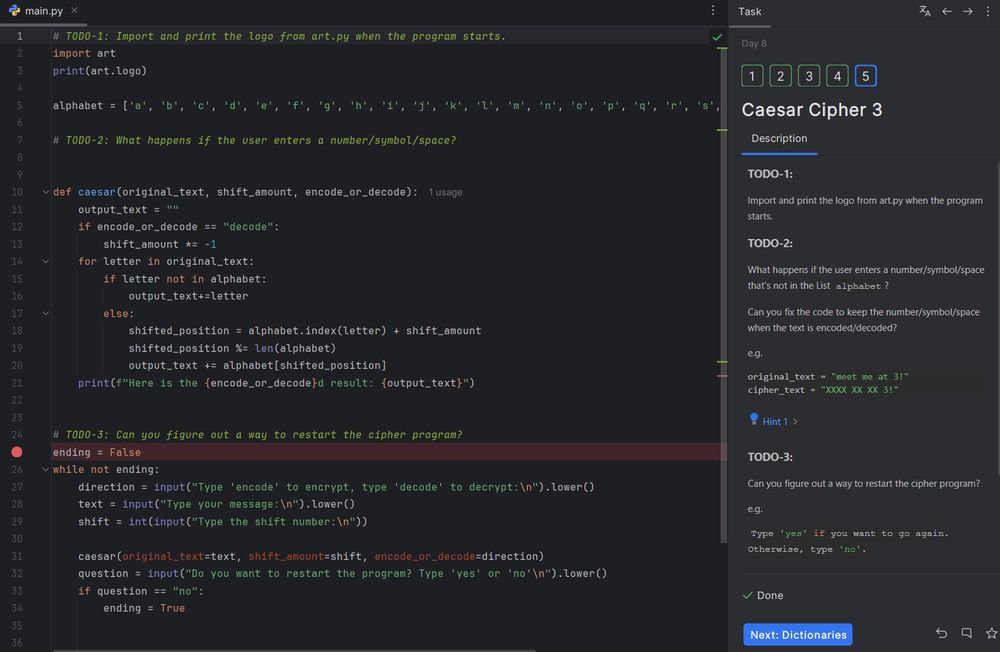The width and height of the screenshot is (1000, 652).
Task: Click the 'Caesar Cipher 3' task title
Action: click(811, 110)
